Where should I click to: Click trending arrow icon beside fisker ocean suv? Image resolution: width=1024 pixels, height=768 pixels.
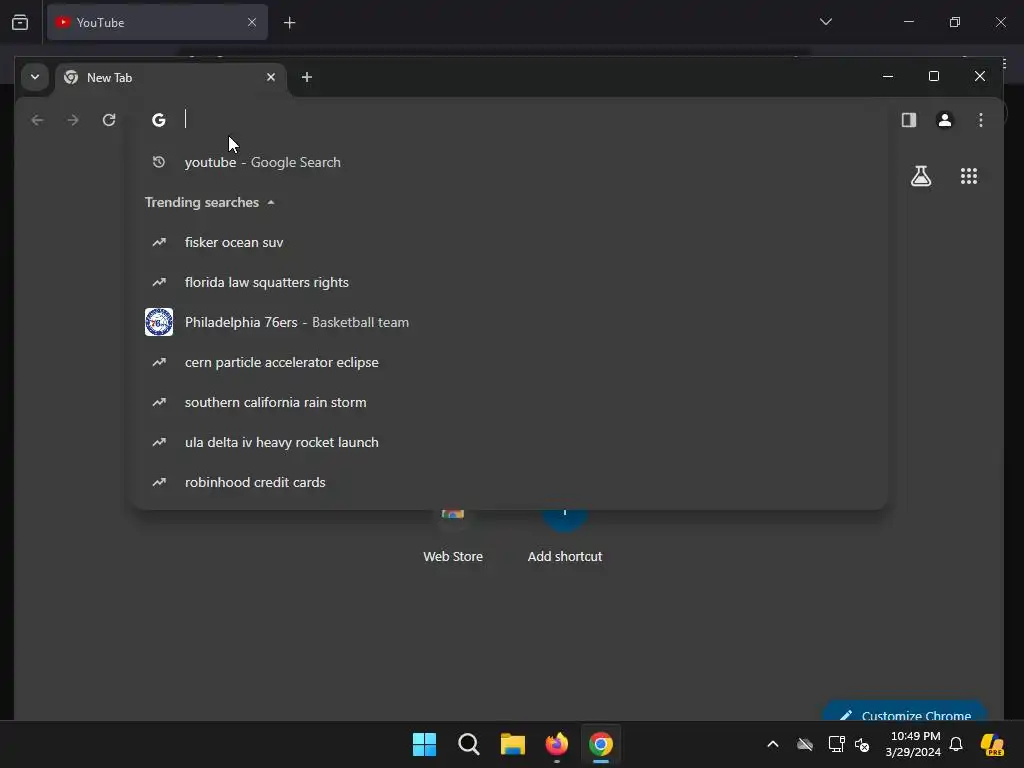159,242
